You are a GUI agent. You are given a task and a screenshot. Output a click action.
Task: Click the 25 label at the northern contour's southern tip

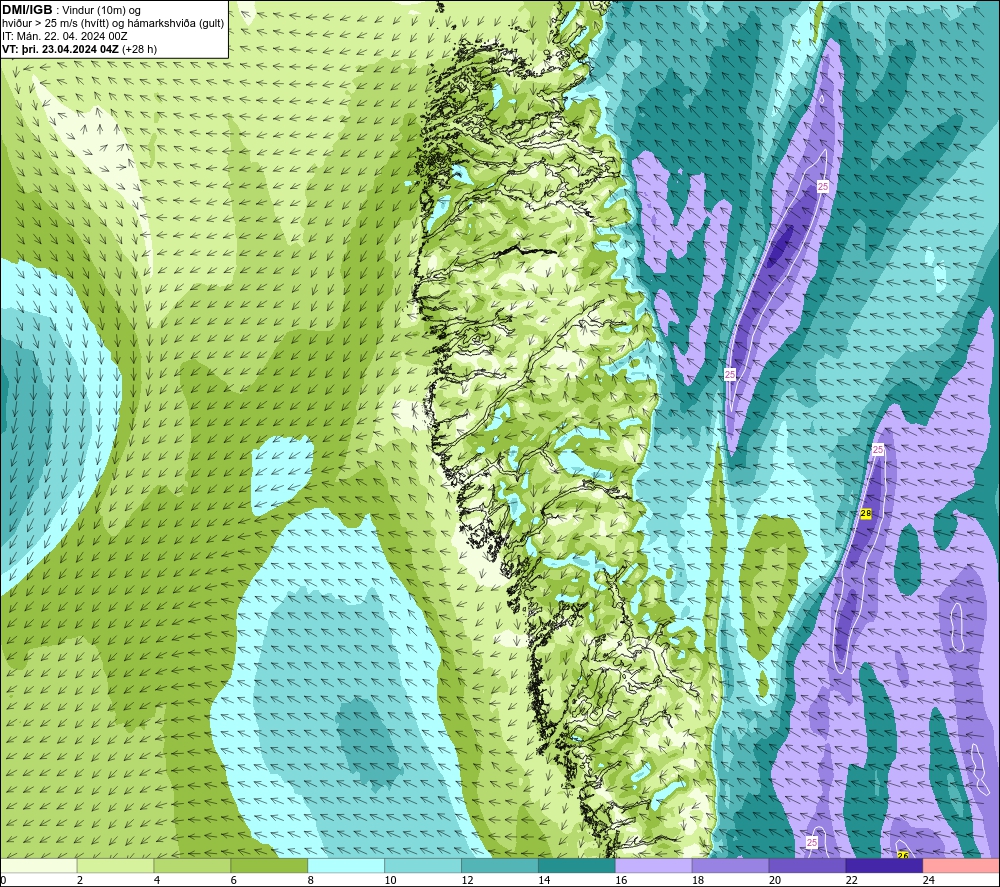(730, 374)
